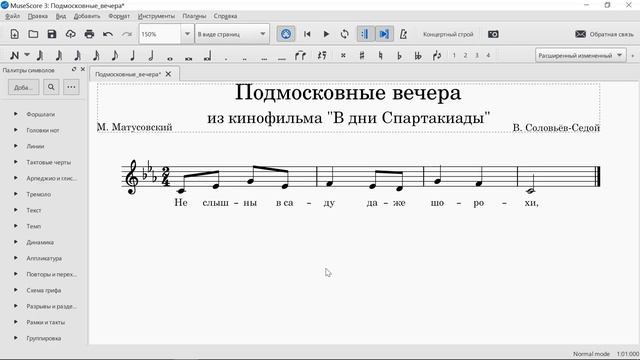This screenshot has height=360, width=640.
Task: Close the Подмосковные_вечера tab
Action: click(x=168, y=74)
